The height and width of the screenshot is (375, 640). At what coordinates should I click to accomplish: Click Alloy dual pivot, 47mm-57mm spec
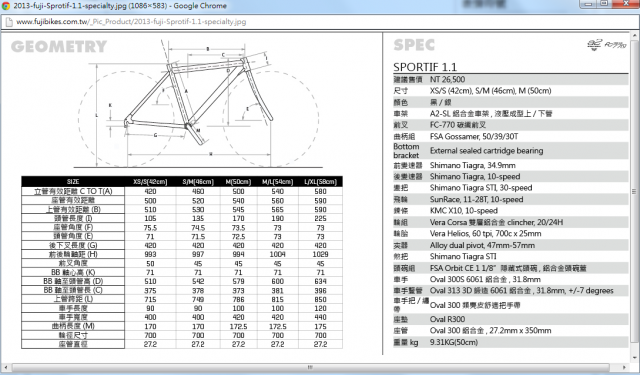click(x=482, y=245)
